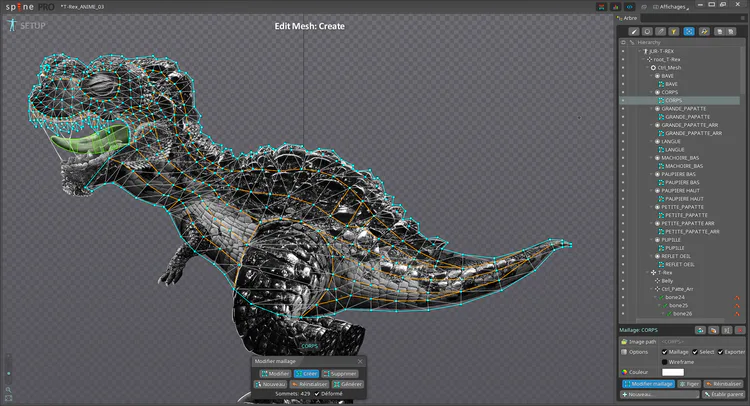Click the slot icon beside CORPS slot
Image resolution: width=750 pixels, height=406 pixels.
(657, 92)
